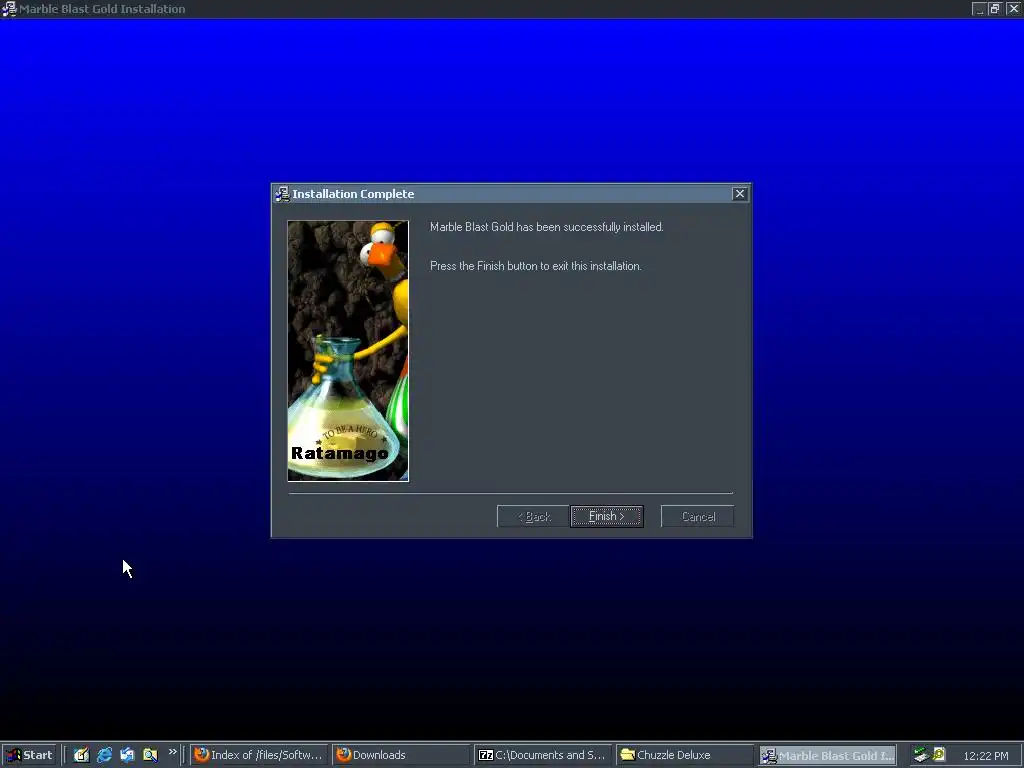Click the network connection tray icon
This screenshot has height=768, width=1024.
pyautogui.click(x=921, y=755)
